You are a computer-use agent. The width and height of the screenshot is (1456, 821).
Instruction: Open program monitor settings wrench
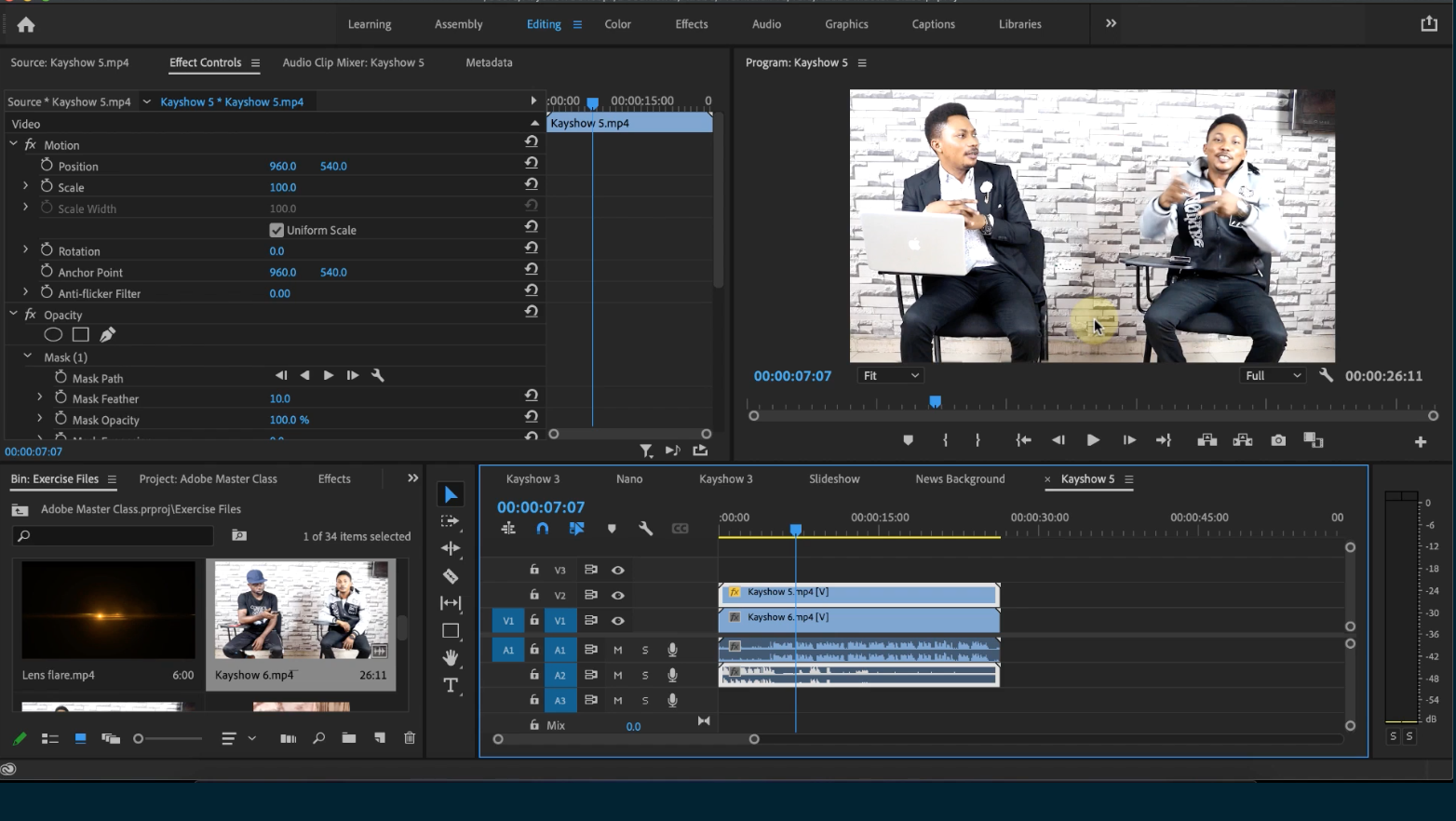point(1326,375)
